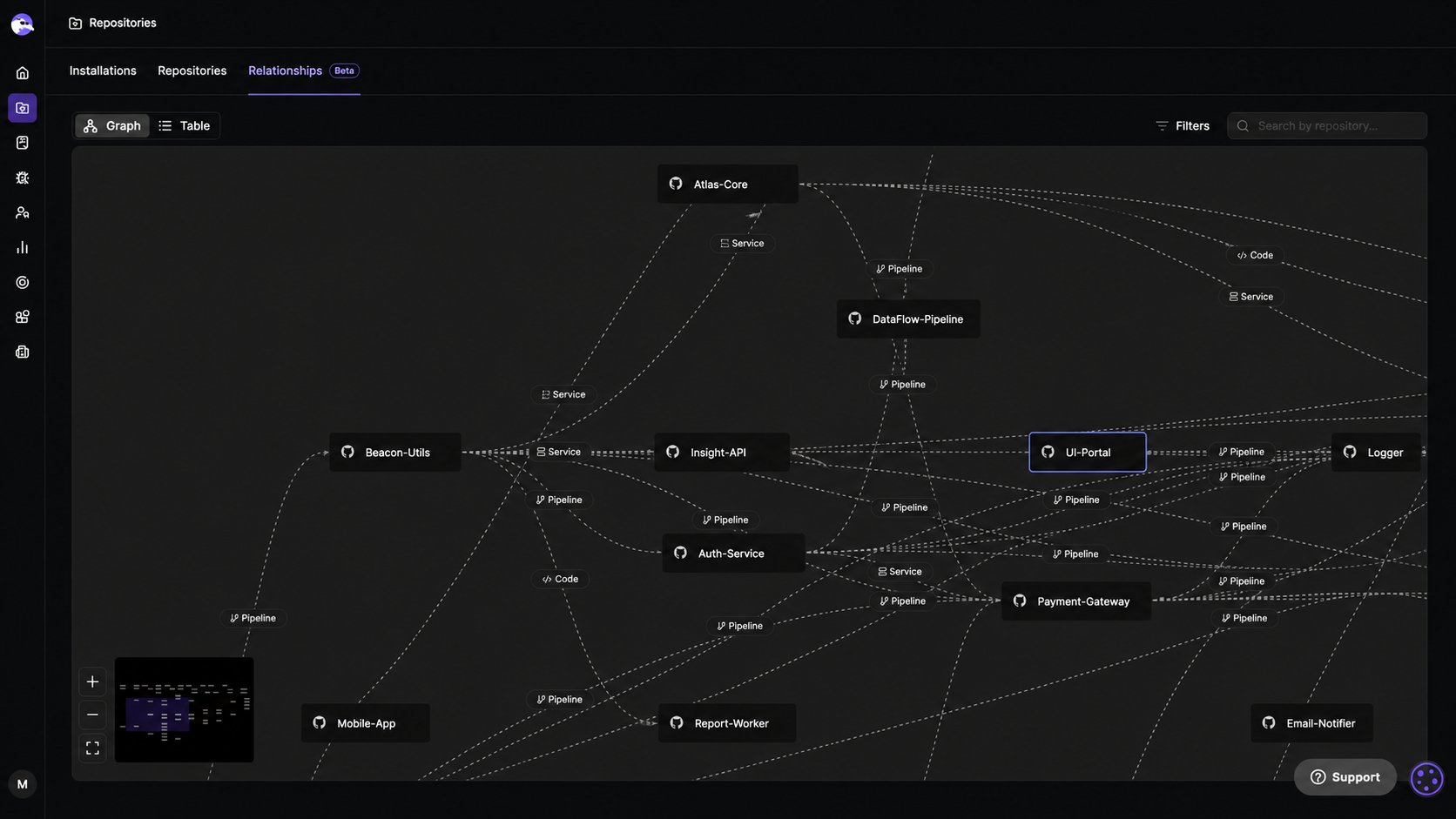Image resolution: width=1456 pixels, height=819 pixels.
Task: Select the Auth-Service repository node
Action: [x=733, y=553]
